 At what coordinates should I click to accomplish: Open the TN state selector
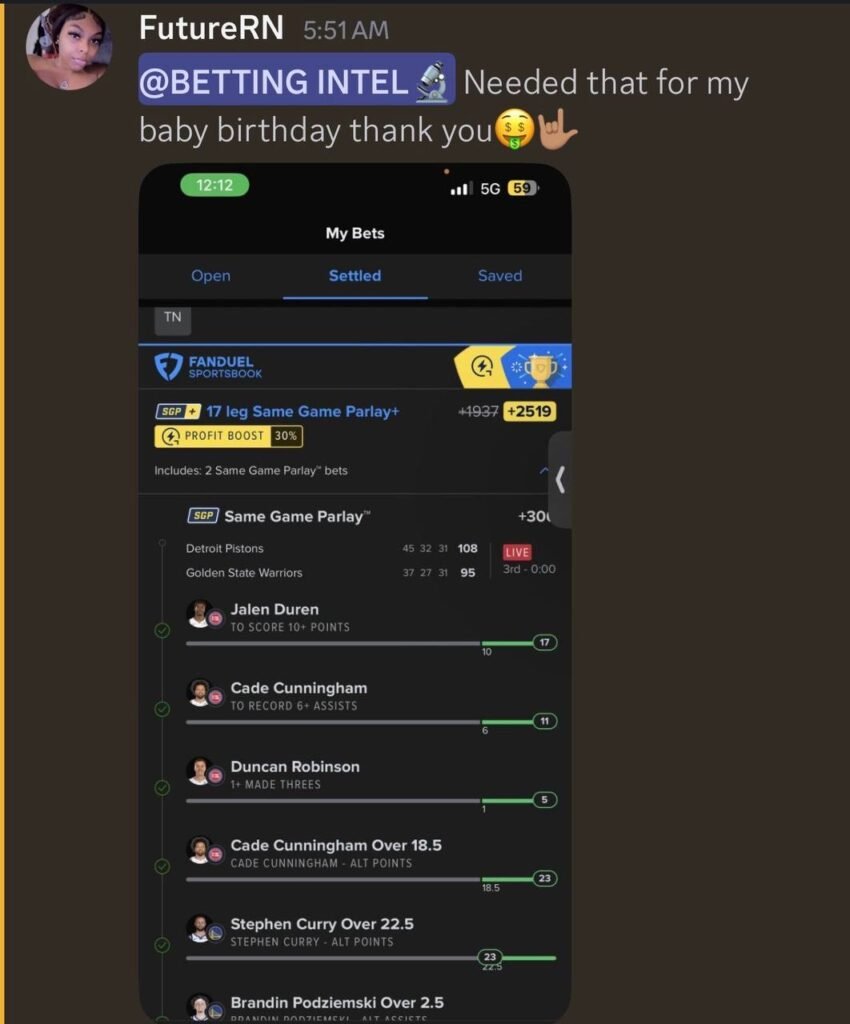tap(172, 317)
